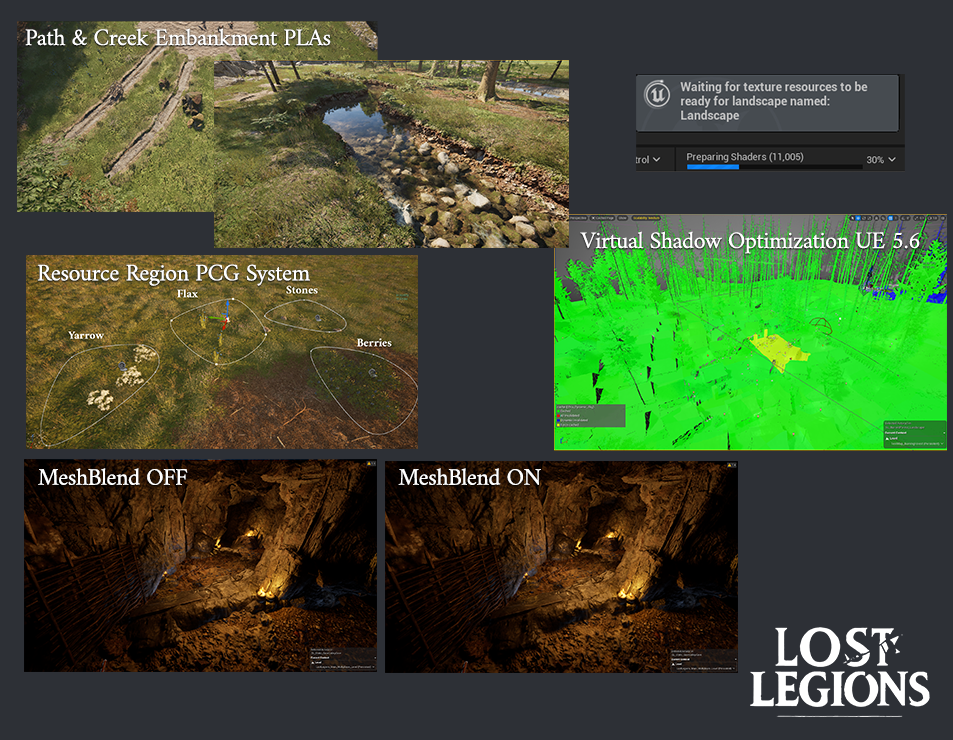Viewport: 953px width, 740px height.
Task: Expand the 30% dropdown arrow
Action: point(892,159)
